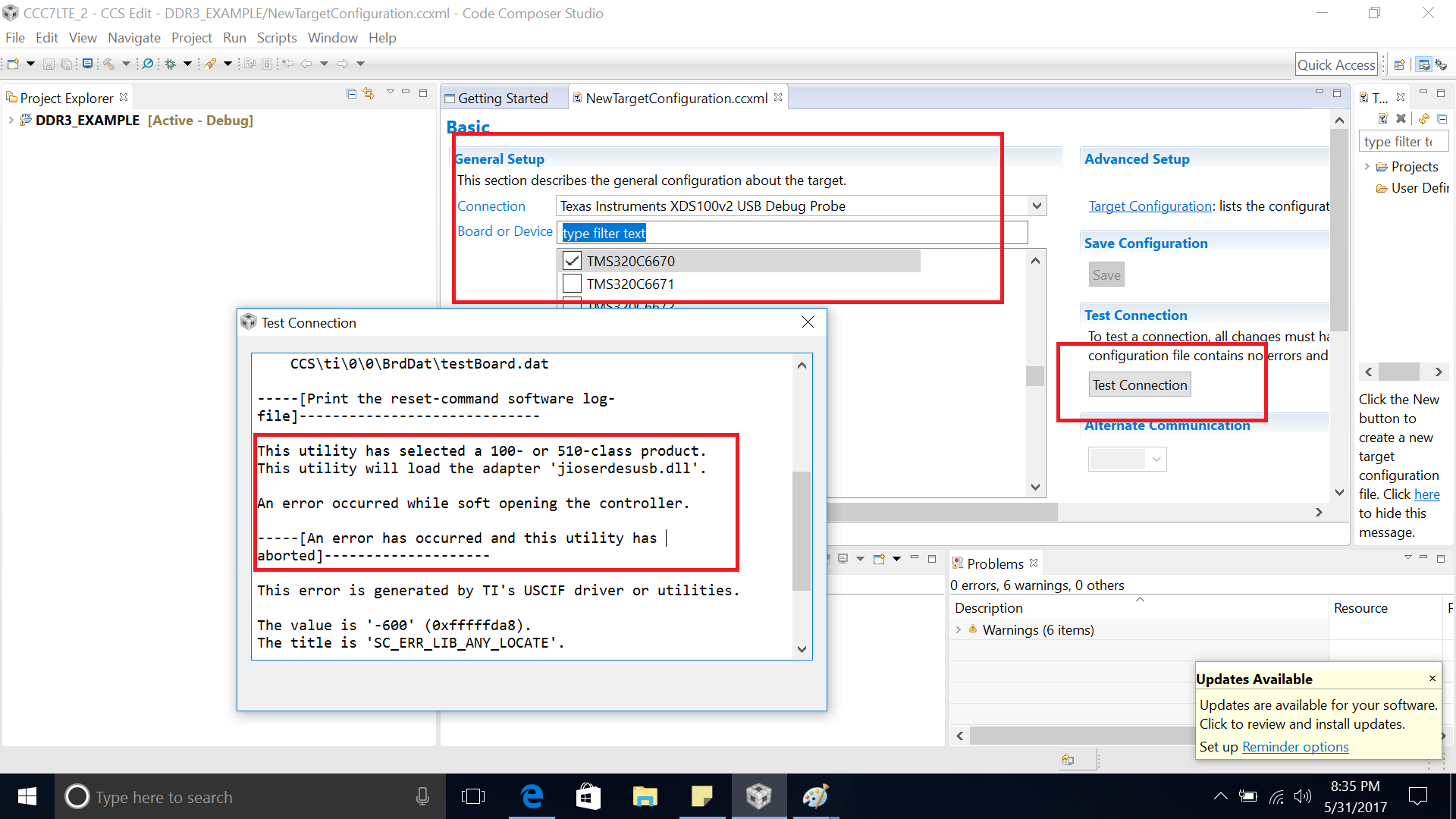Open the Search dialog from the toolbar
The height and width of the screenshot is (819, 1456).
coord(147,64)
